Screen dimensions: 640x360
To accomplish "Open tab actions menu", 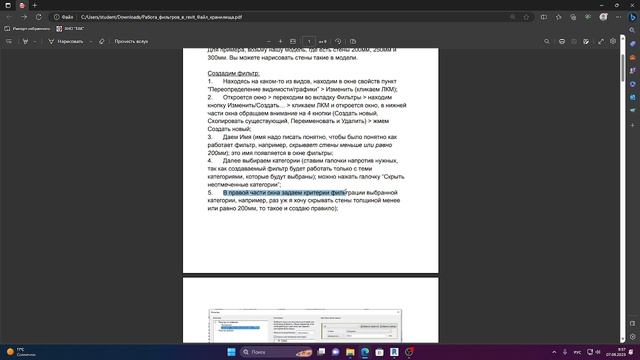I will point(8,5).
